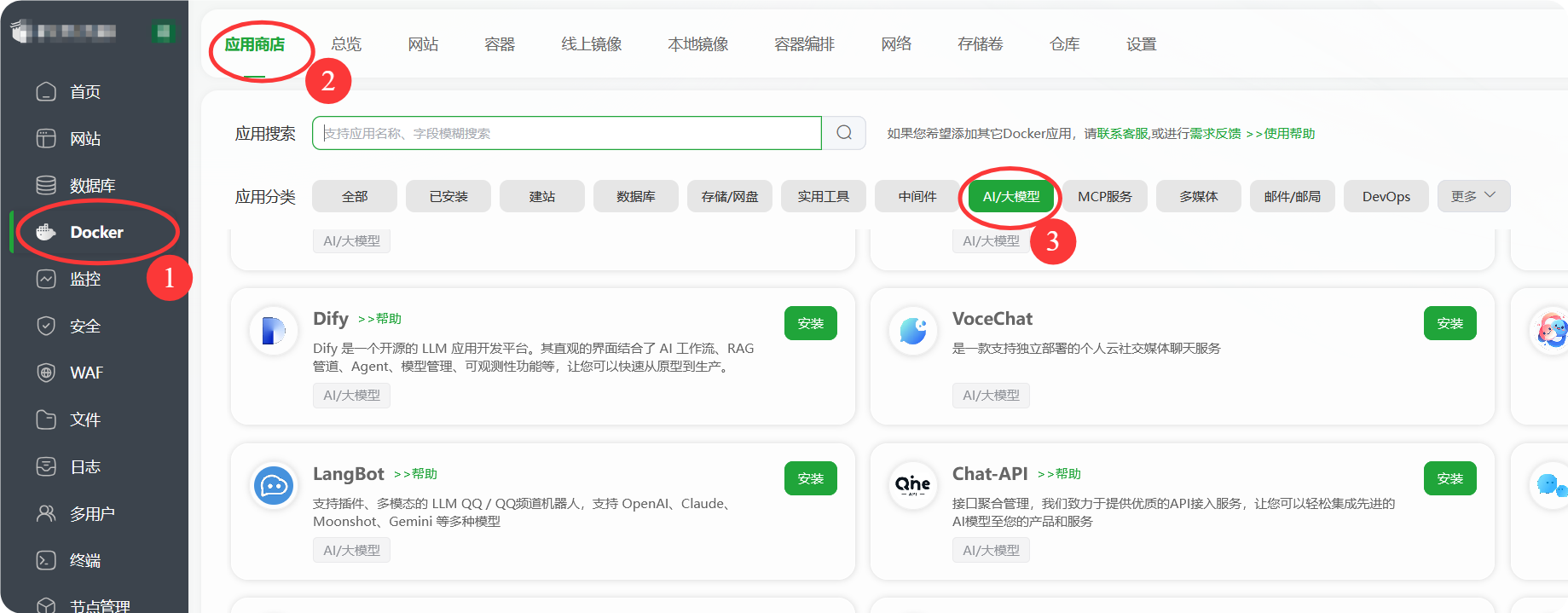Click the Dify app title
The height and width of the screenshot is (613, 1568).
(331, 319)
